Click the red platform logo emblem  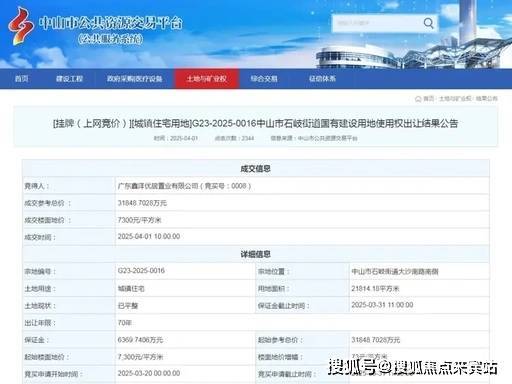pyautogui.click(x=21, y=27)
